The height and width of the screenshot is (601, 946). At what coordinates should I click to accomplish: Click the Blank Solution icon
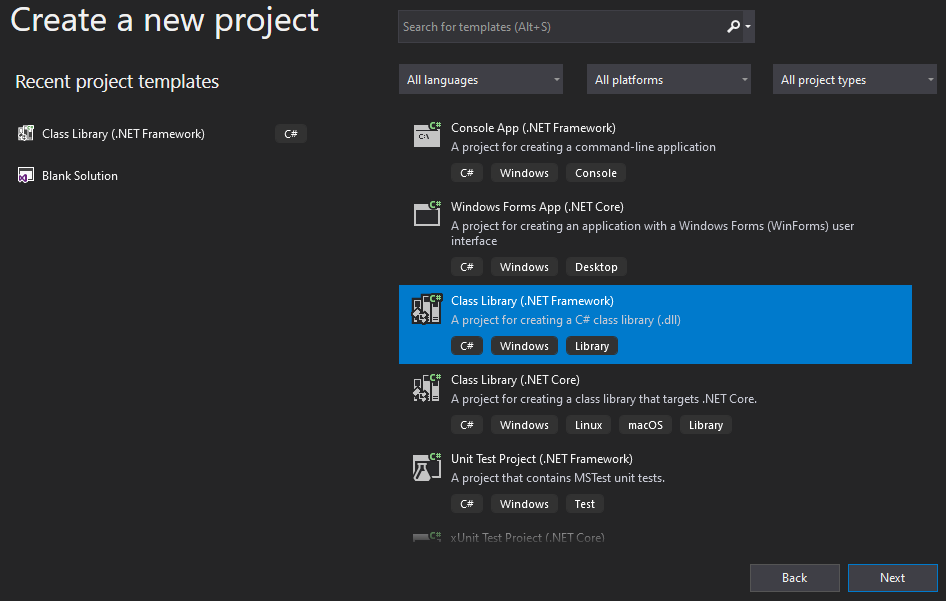click(x=26, y=176)
